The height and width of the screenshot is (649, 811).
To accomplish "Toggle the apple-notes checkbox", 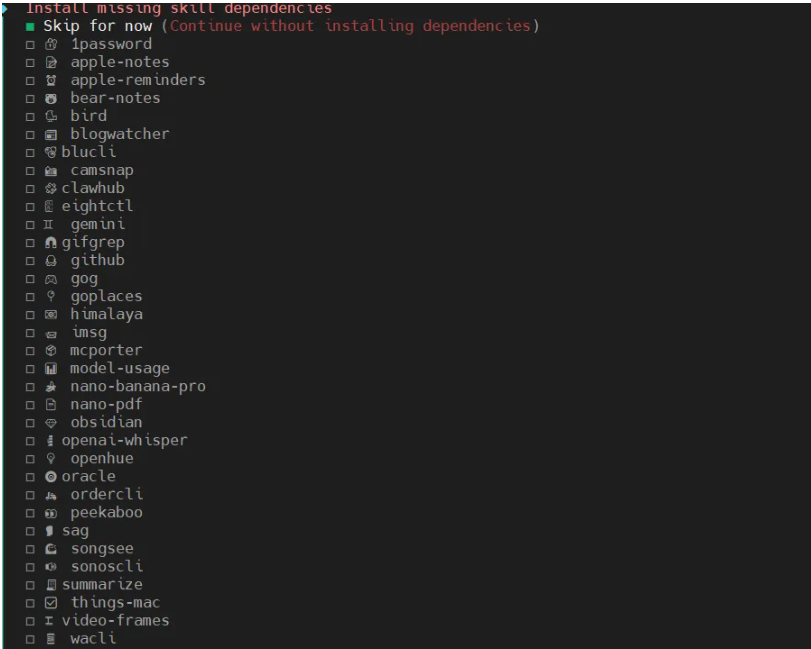I will coord(30,63).
